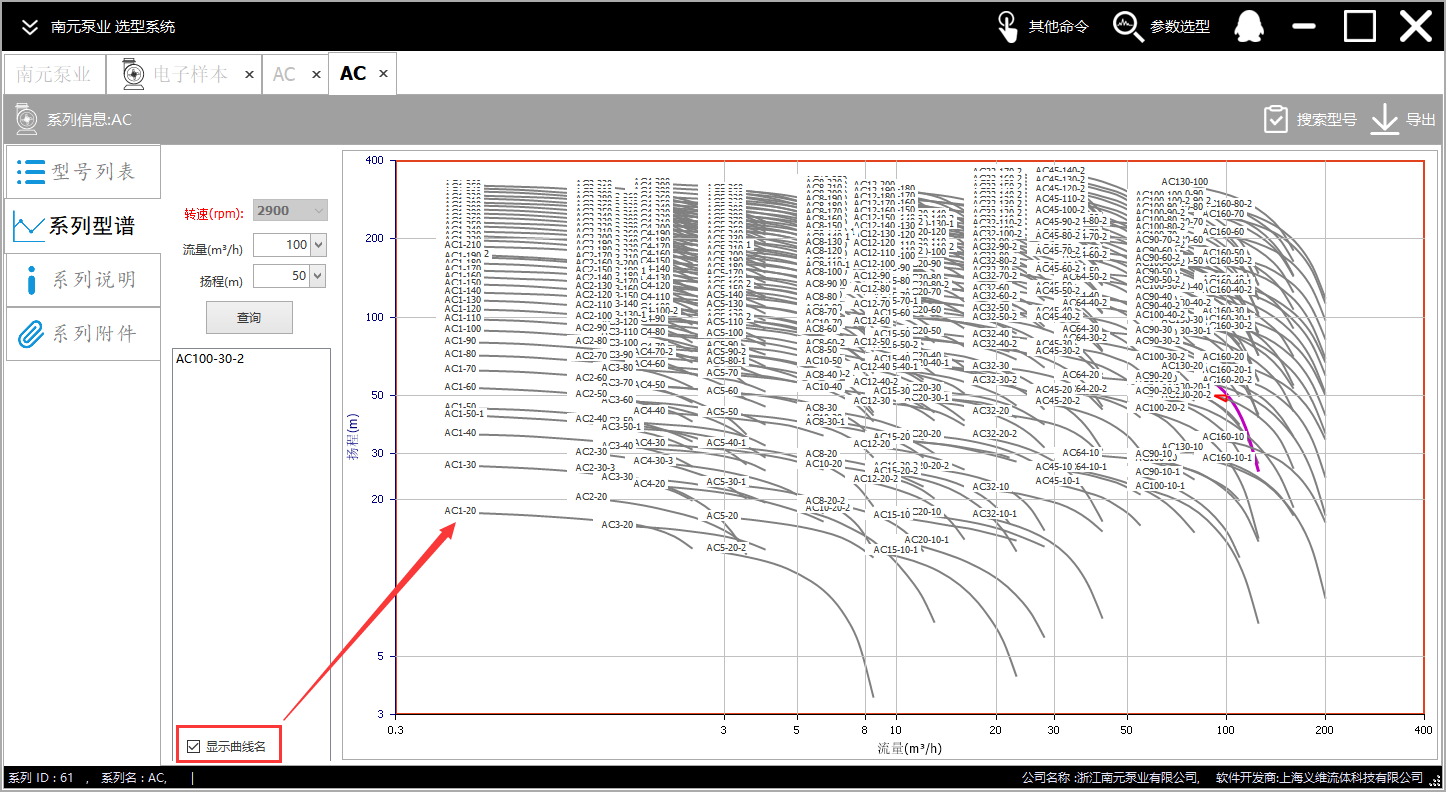Click the AC1-20 curve label
1446x792 pixels.
tap(461, 511)
